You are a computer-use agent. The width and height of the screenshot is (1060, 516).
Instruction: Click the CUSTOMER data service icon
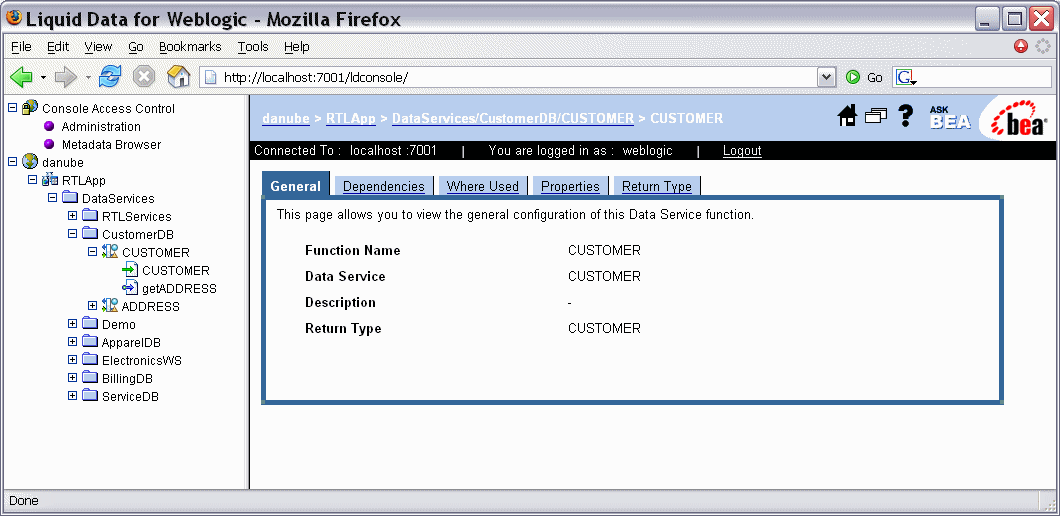(x=110, y=252)
